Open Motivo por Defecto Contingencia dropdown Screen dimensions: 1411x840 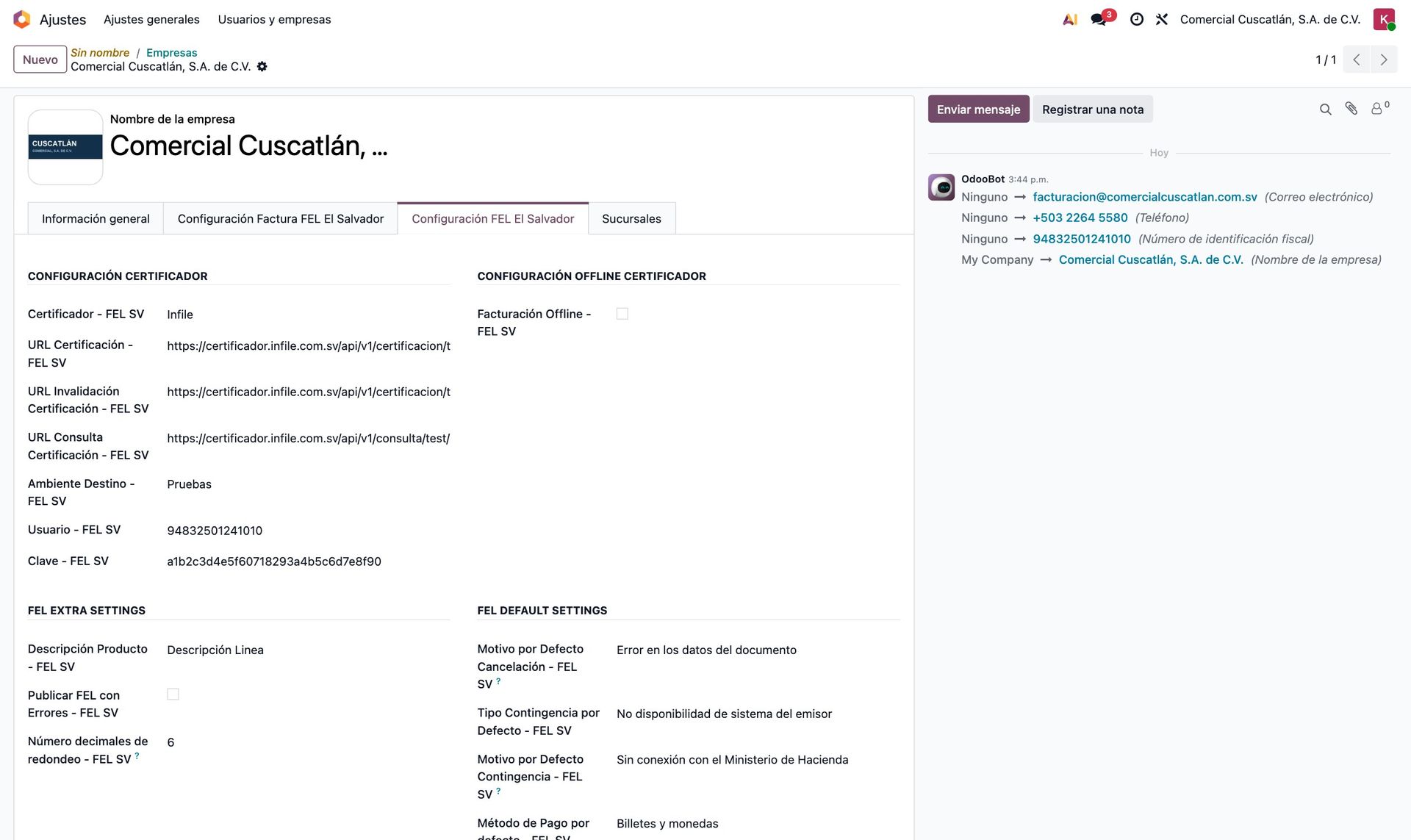[758, 760]
